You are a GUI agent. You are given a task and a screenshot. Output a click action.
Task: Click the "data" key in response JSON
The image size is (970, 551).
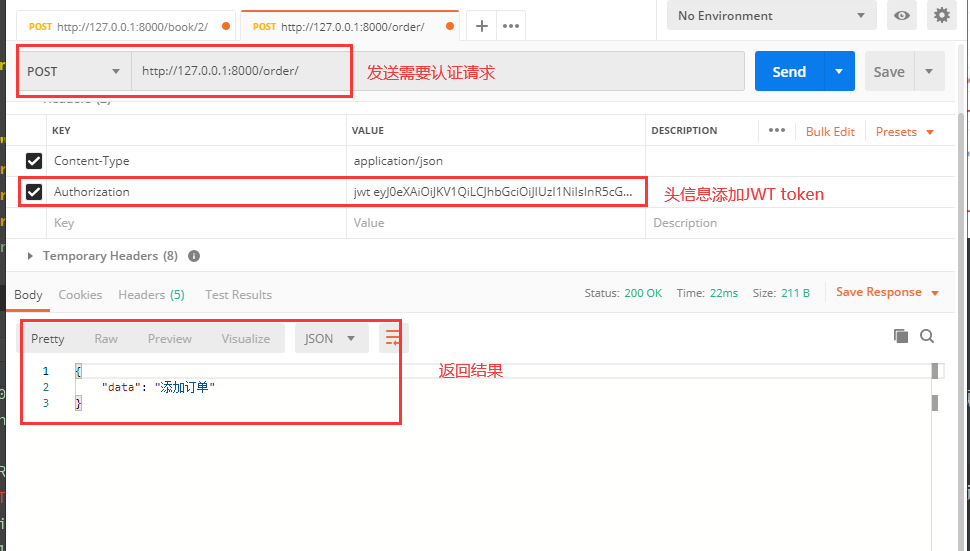(x=121, y=387)
